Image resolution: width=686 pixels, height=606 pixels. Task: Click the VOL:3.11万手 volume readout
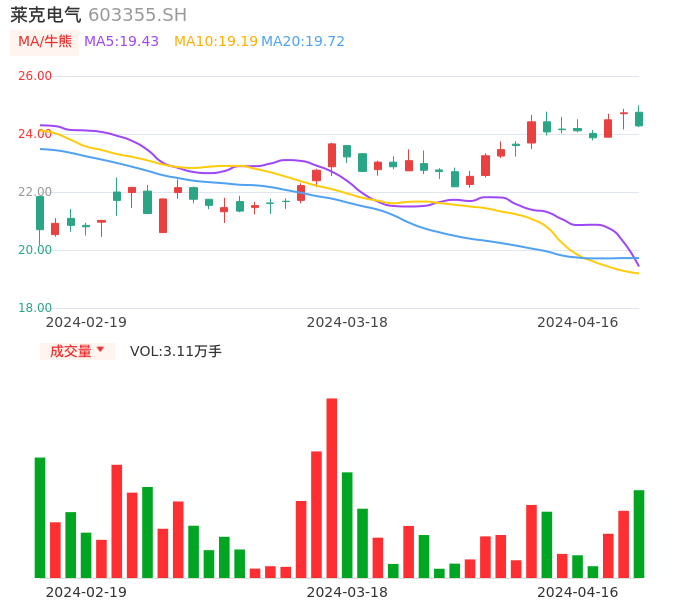coord(176,351)
